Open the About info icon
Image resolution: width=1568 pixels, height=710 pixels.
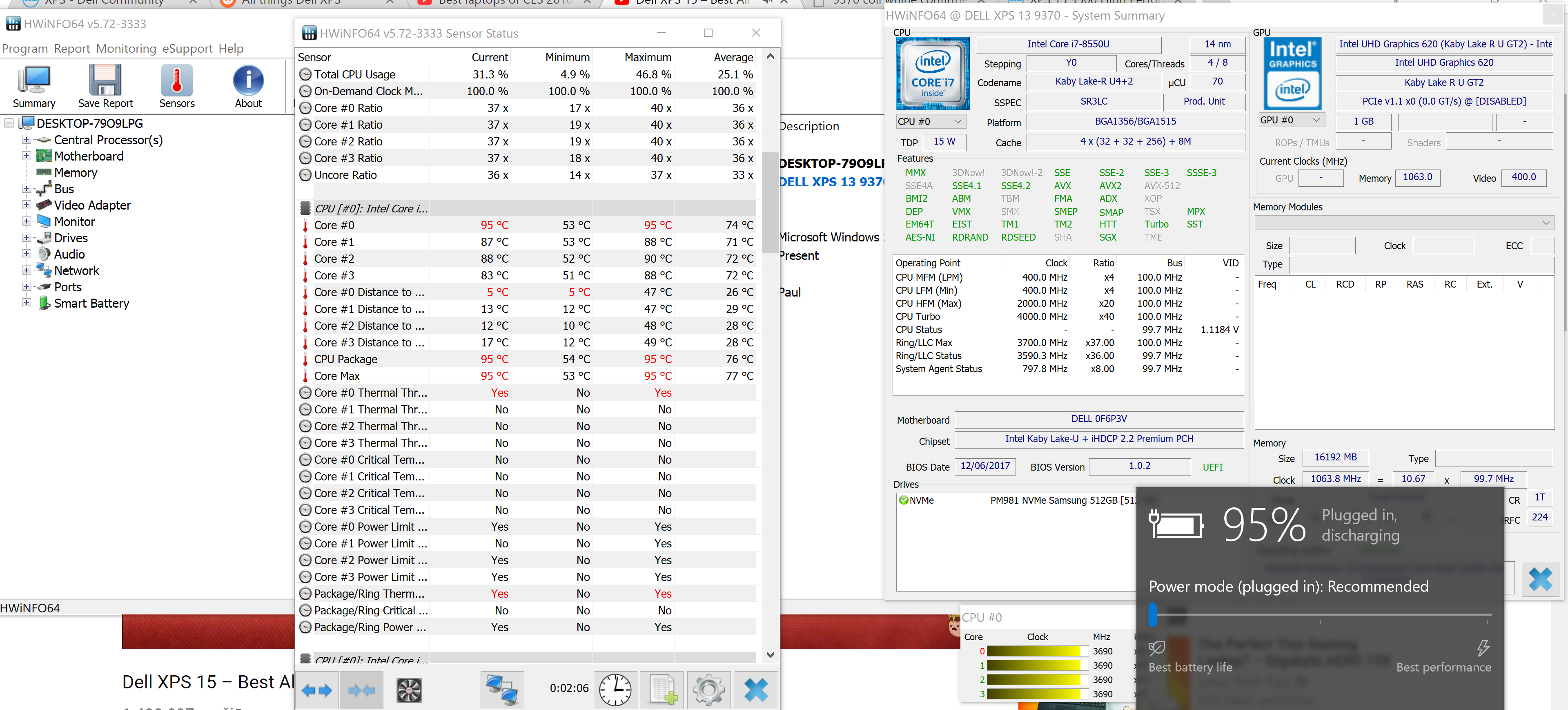tap(248, 87)
